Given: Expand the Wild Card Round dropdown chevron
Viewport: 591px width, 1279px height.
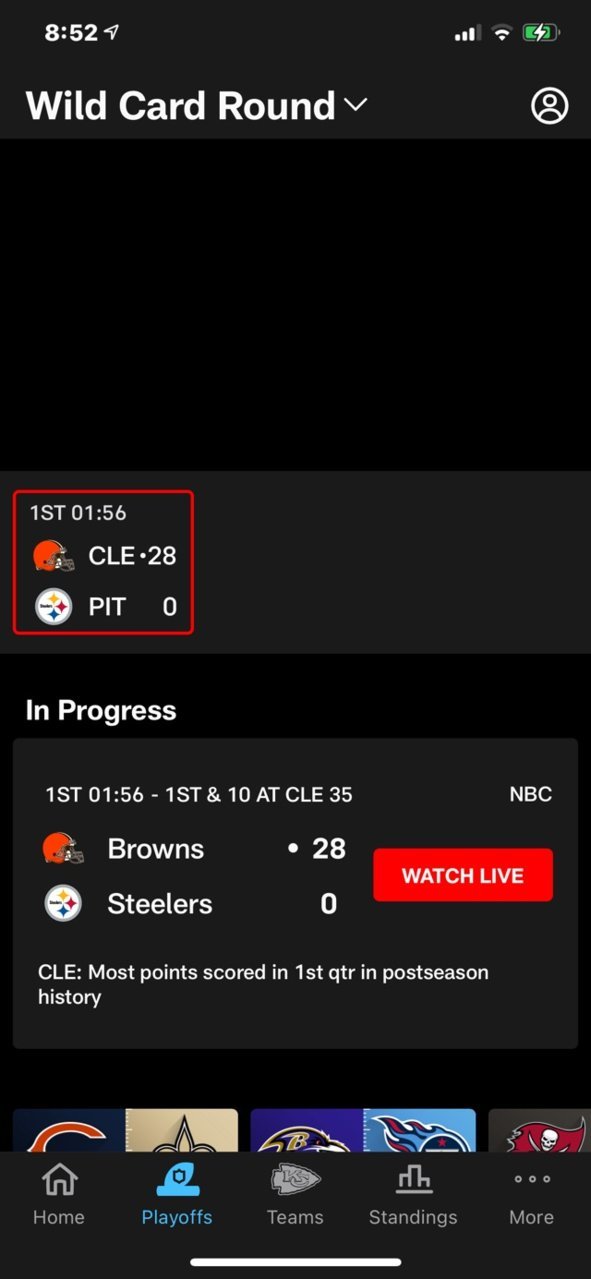Looking at the screenshot, I should (x=355, y=104).
